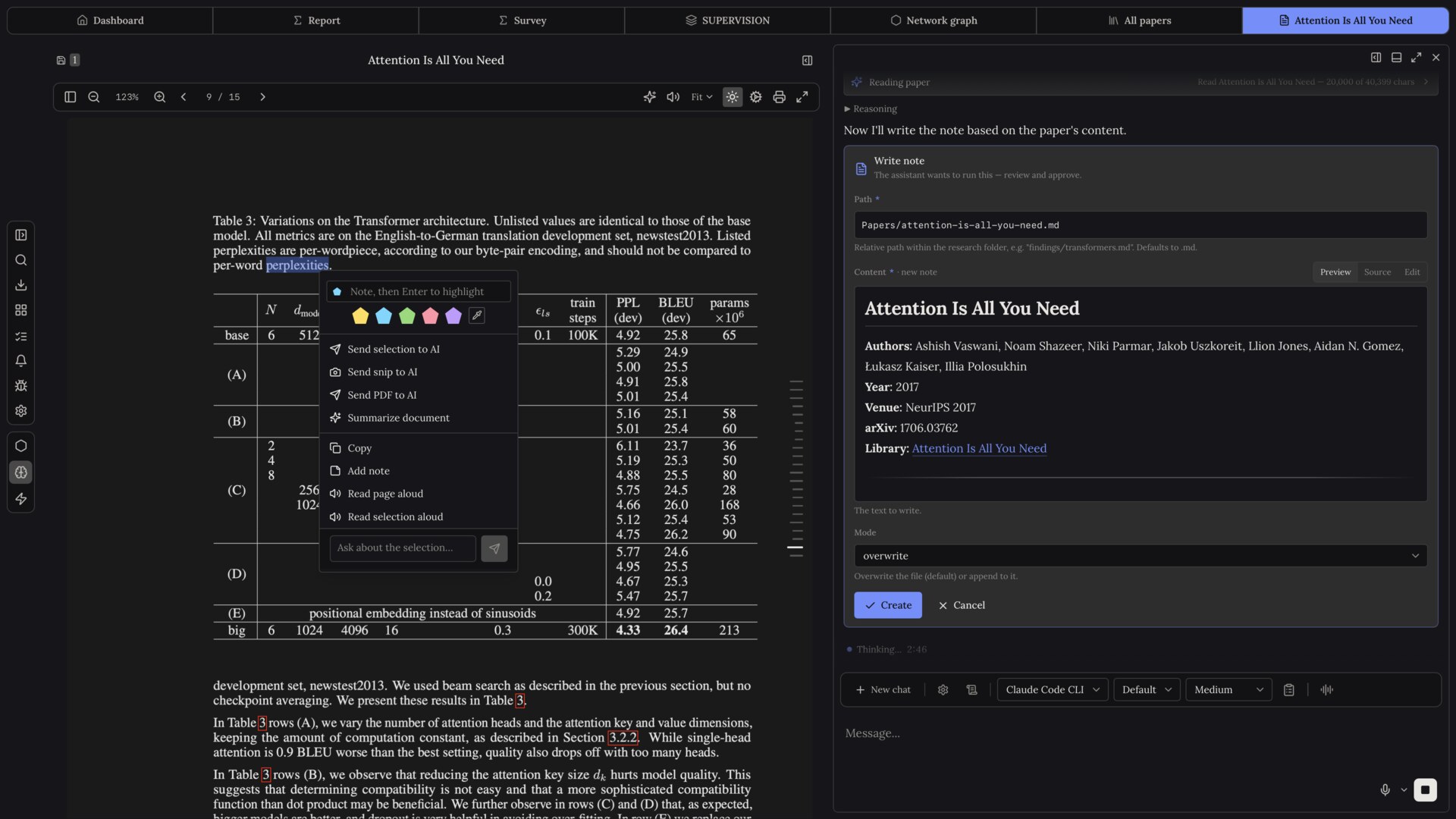The width and height of the screenshot is (1456, 819).
Task: Go to next PDF page
Action: [262, 97]
